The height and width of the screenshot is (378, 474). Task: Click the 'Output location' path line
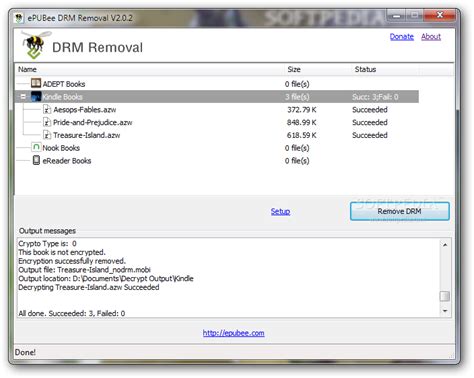point(106,278)
